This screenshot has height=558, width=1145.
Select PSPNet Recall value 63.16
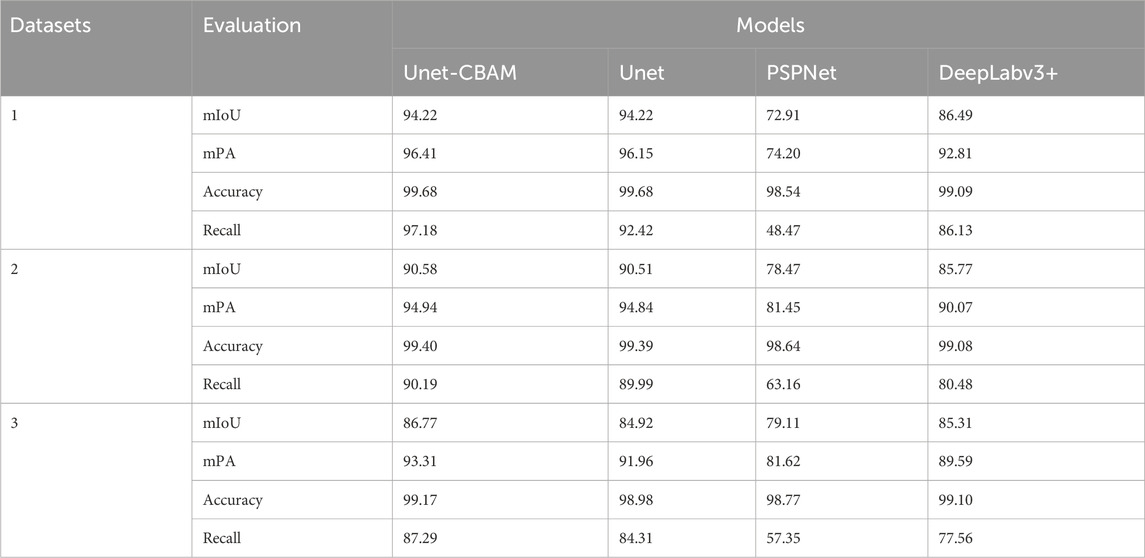[784, 384]
